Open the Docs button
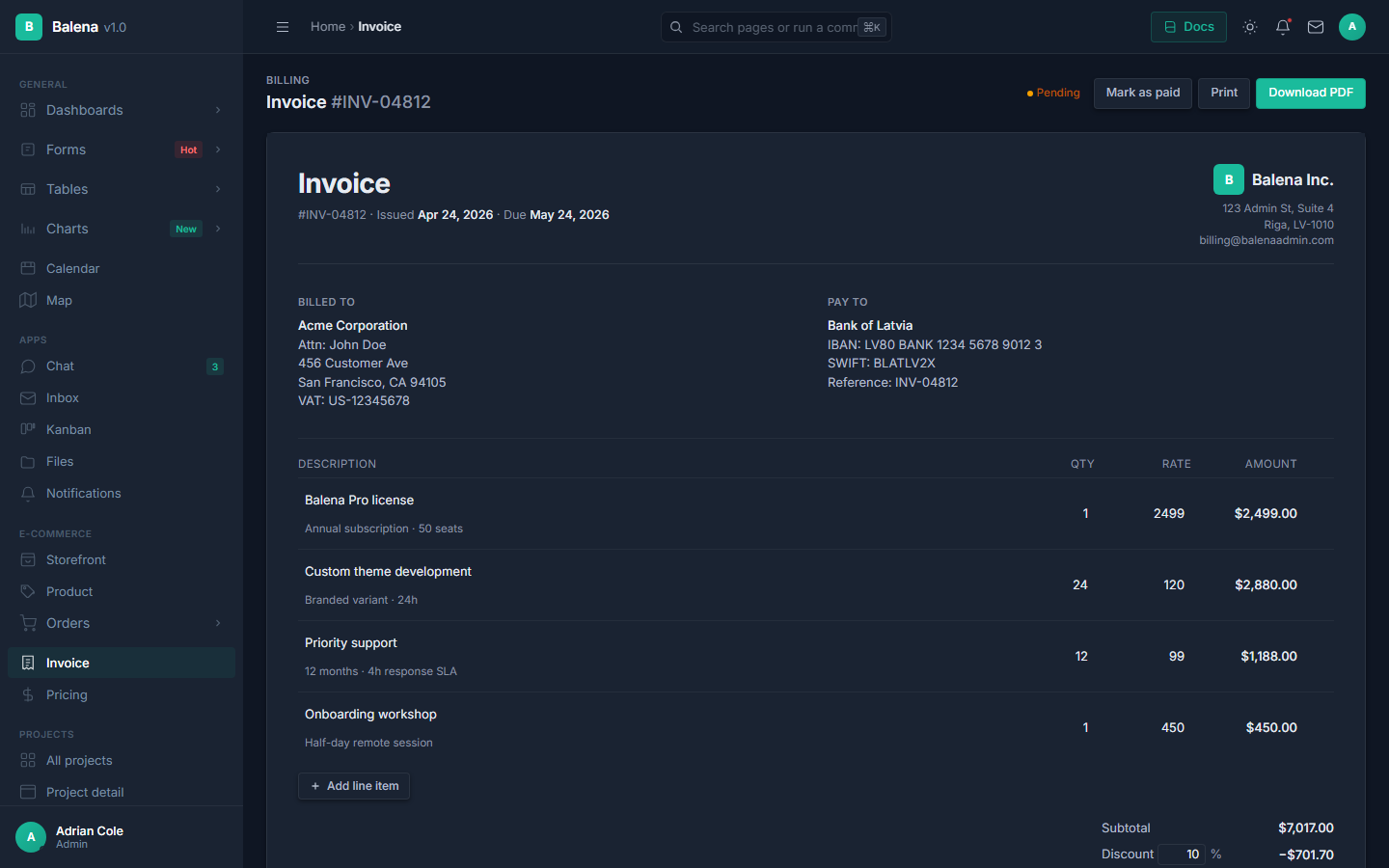Image resolution: width=1389 pixels, height=868 pixels. [x=1188, y=27]
